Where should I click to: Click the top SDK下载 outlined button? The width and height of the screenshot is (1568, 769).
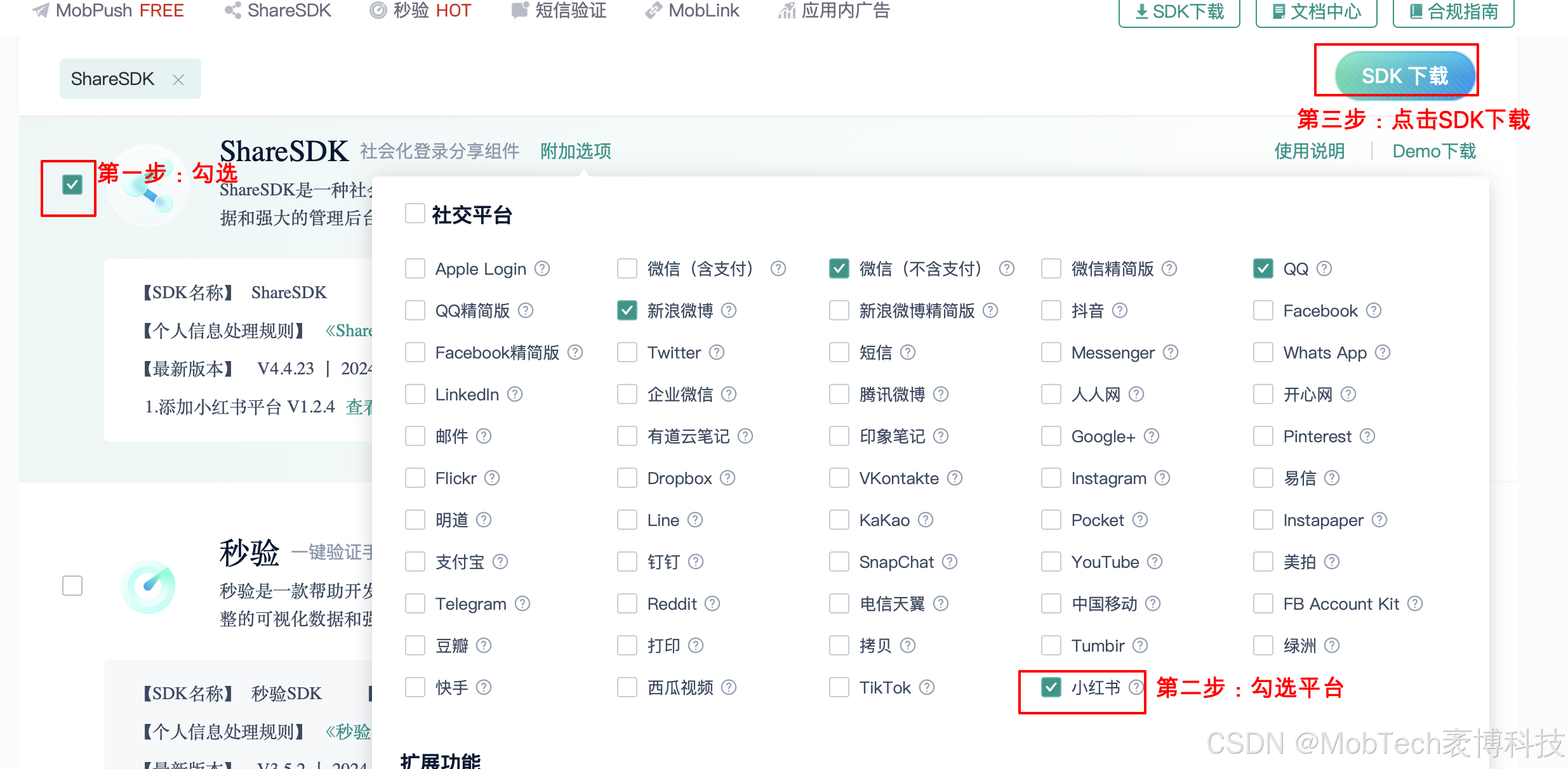[x=1179, y=12]
